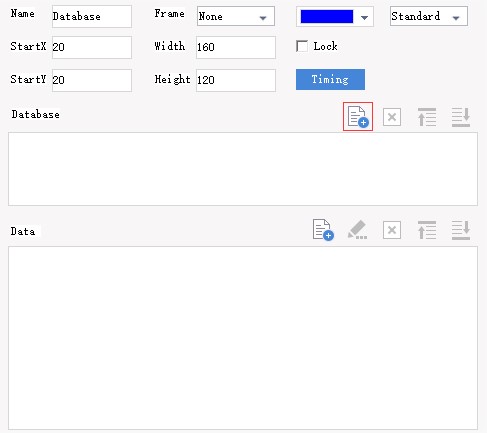Click the blue color swatch
The height and width of the screenshot is (433, 487).
327,16
